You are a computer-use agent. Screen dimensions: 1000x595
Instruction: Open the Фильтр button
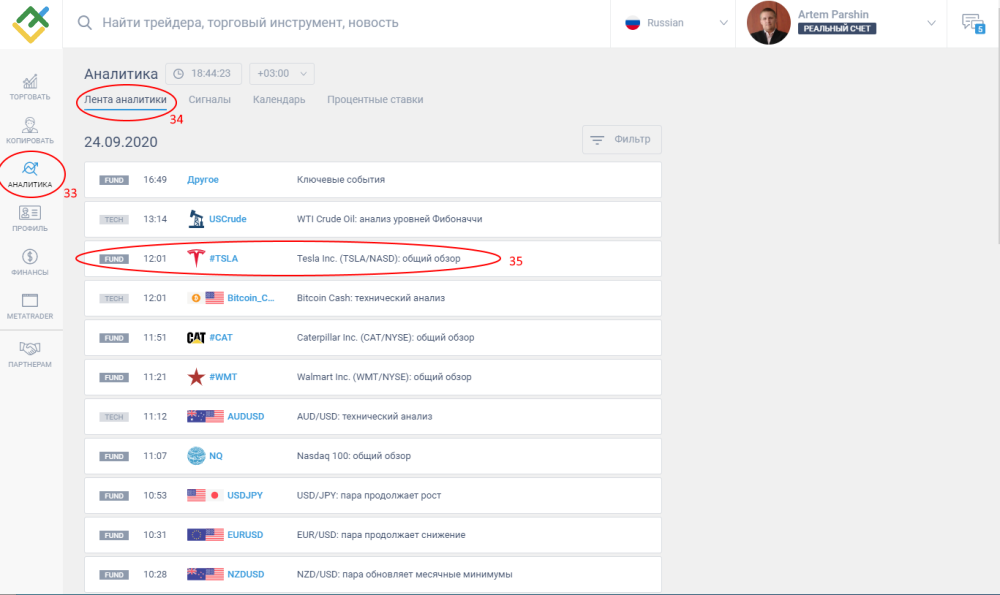[622, 140]
